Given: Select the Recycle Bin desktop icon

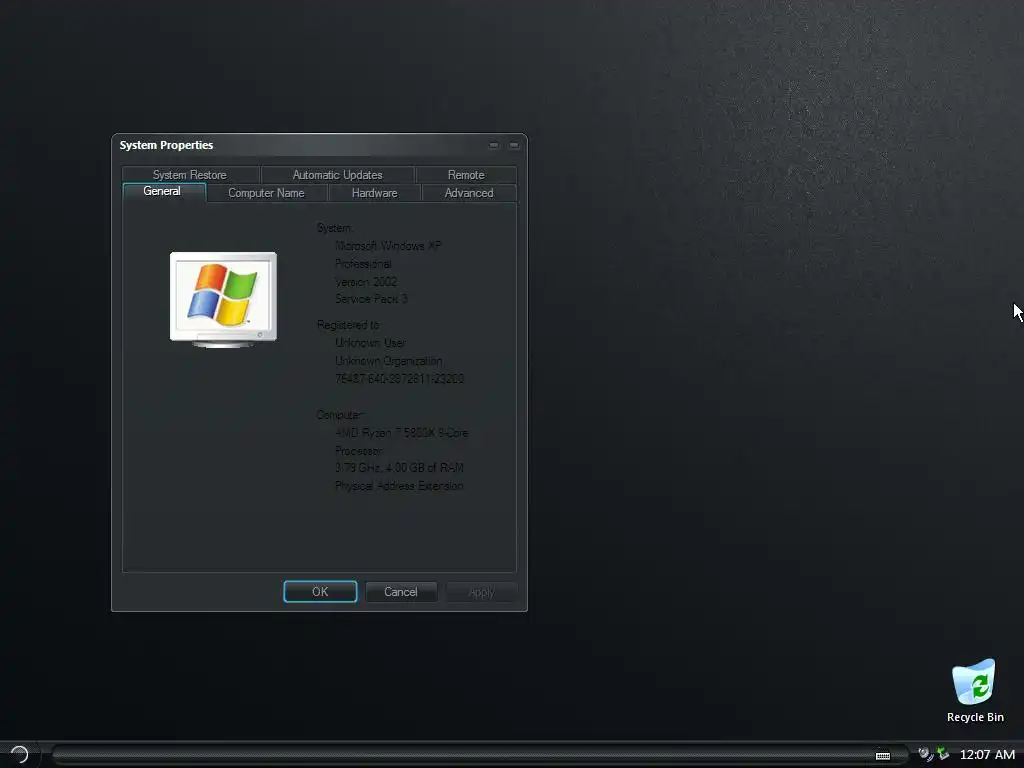Looking at the screenshot, I should point(975,691).
